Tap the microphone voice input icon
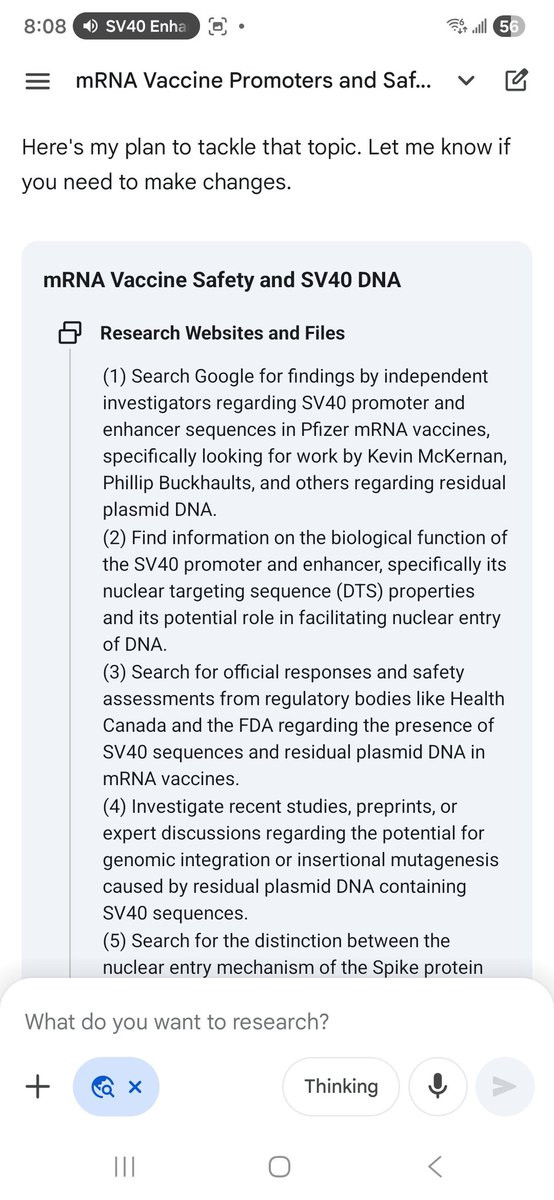554x1200 pixels. [437, 1086]
